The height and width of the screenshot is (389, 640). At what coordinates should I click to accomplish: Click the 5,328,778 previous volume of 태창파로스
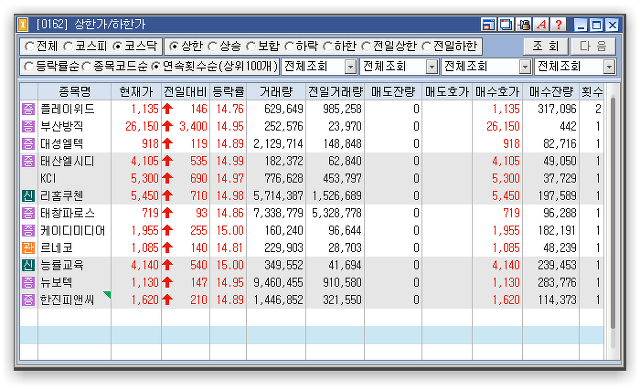coord(337,213)
